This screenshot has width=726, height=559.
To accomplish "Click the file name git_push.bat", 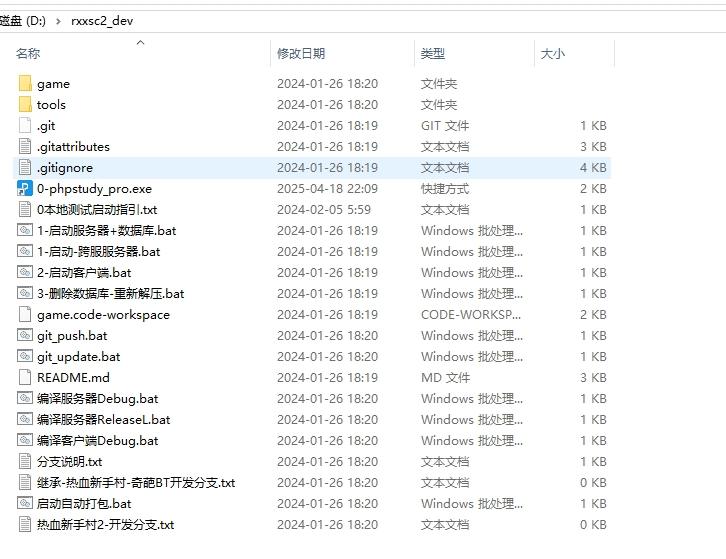I will (72, 336).
